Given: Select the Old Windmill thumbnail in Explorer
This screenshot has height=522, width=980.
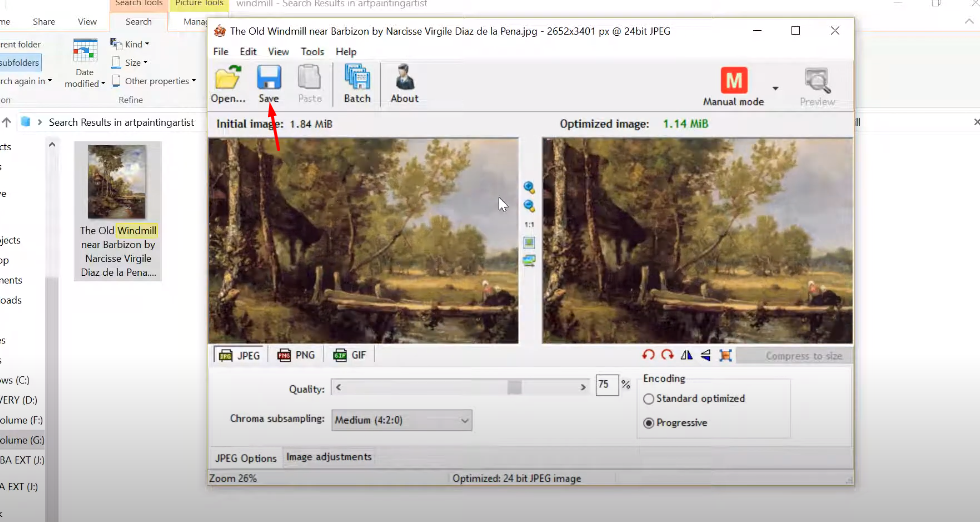Looking at the screenshot, I should 118,211.
